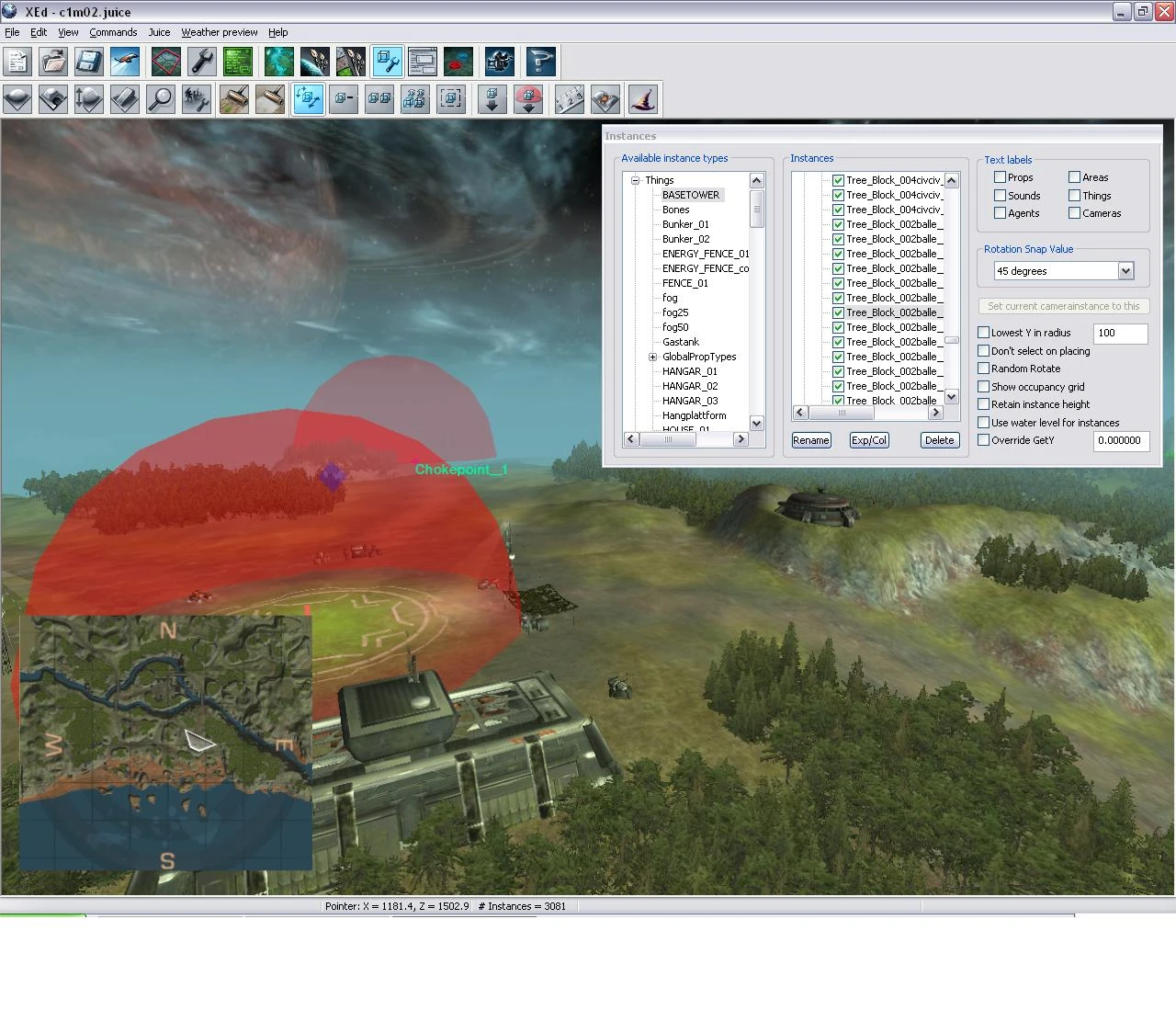Collapse the Things tree node
Screen dimensions: 1176x1010
tap(635, 180)
